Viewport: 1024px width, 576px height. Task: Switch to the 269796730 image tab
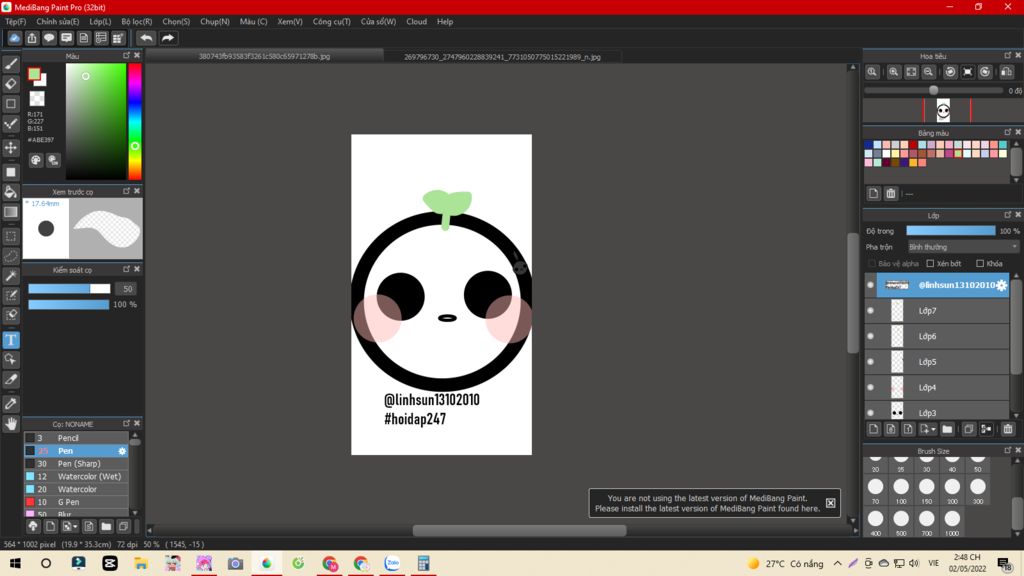pyautogui.click(x=502, y=57)
